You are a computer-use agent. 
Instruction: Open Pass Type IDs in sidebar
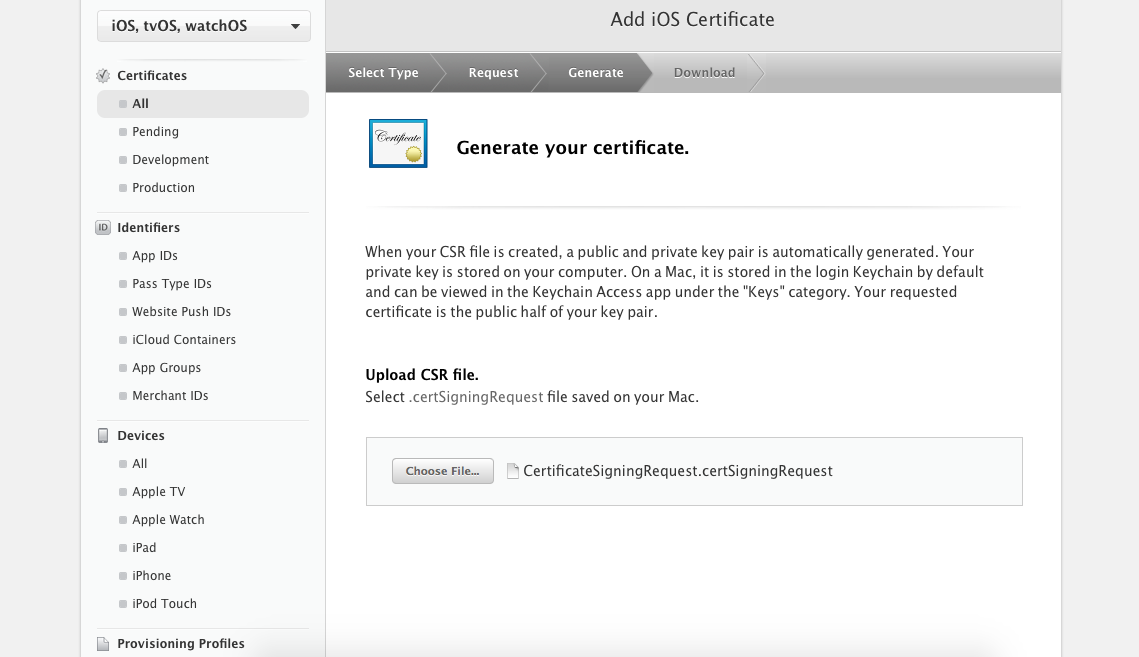click(x=172, y=284)
